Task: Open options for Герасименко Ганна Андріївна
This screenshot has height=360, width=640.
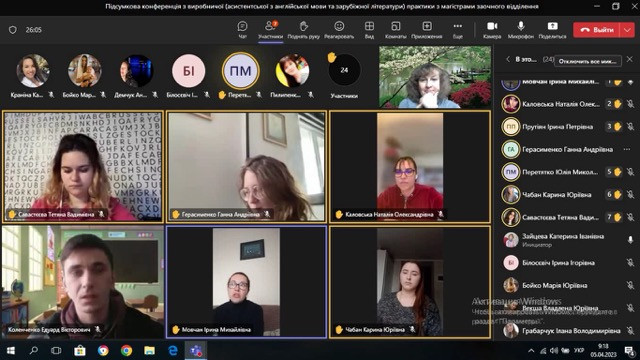Action: pyautogui.click(x=627, y=149)
